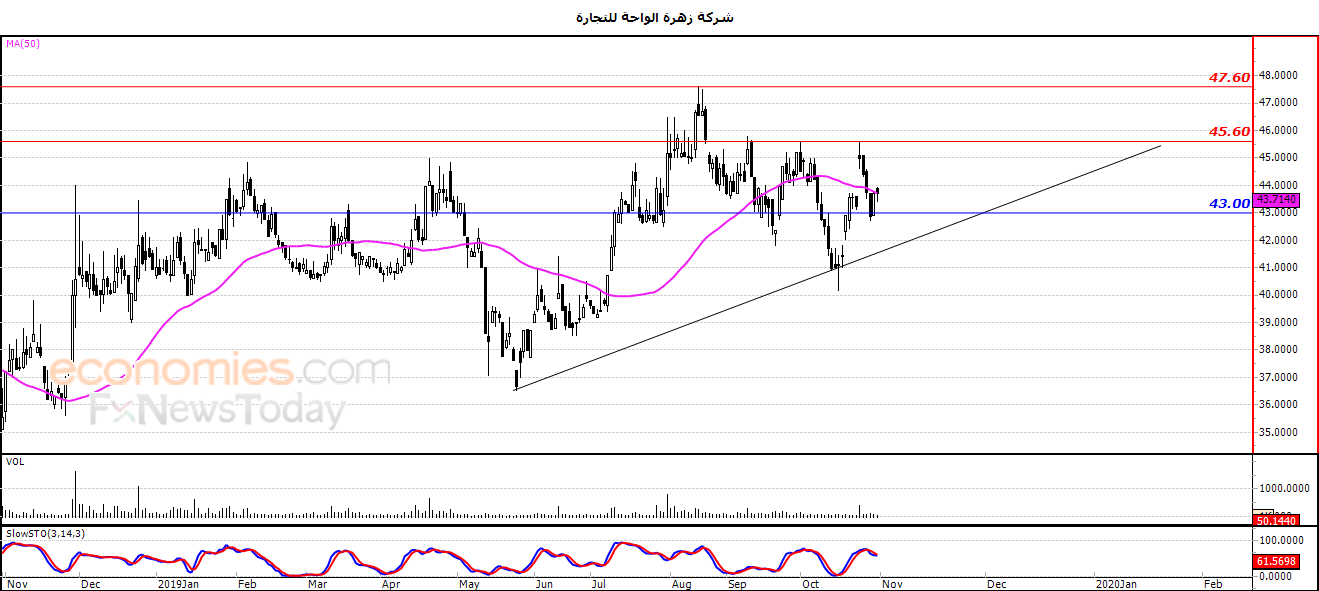Click the 48.0000 price axis value
The width and height of the screenshot is (1319, 591).
coord(1279,75)
